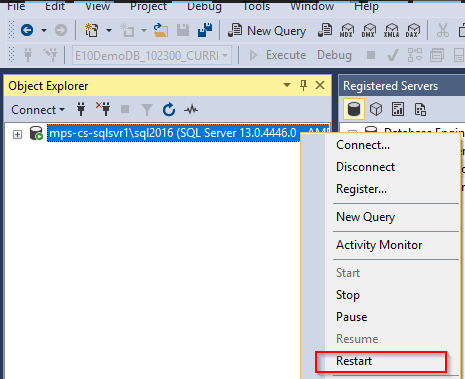Open the Debug menu
The width and height of the screenshot is (465, 379).
click(204, 6)
